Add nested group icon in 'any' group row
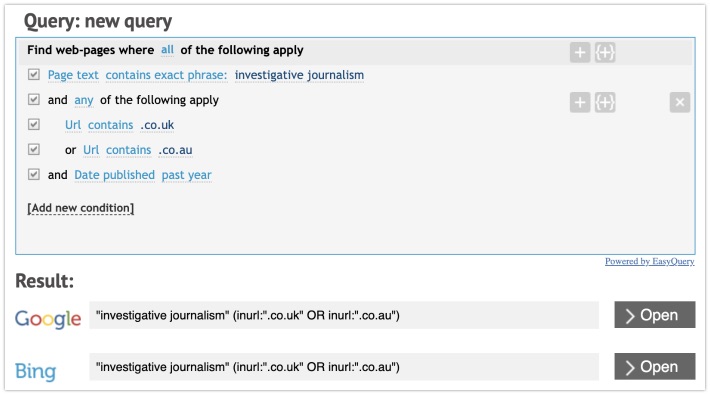 [x=605, y=102]
